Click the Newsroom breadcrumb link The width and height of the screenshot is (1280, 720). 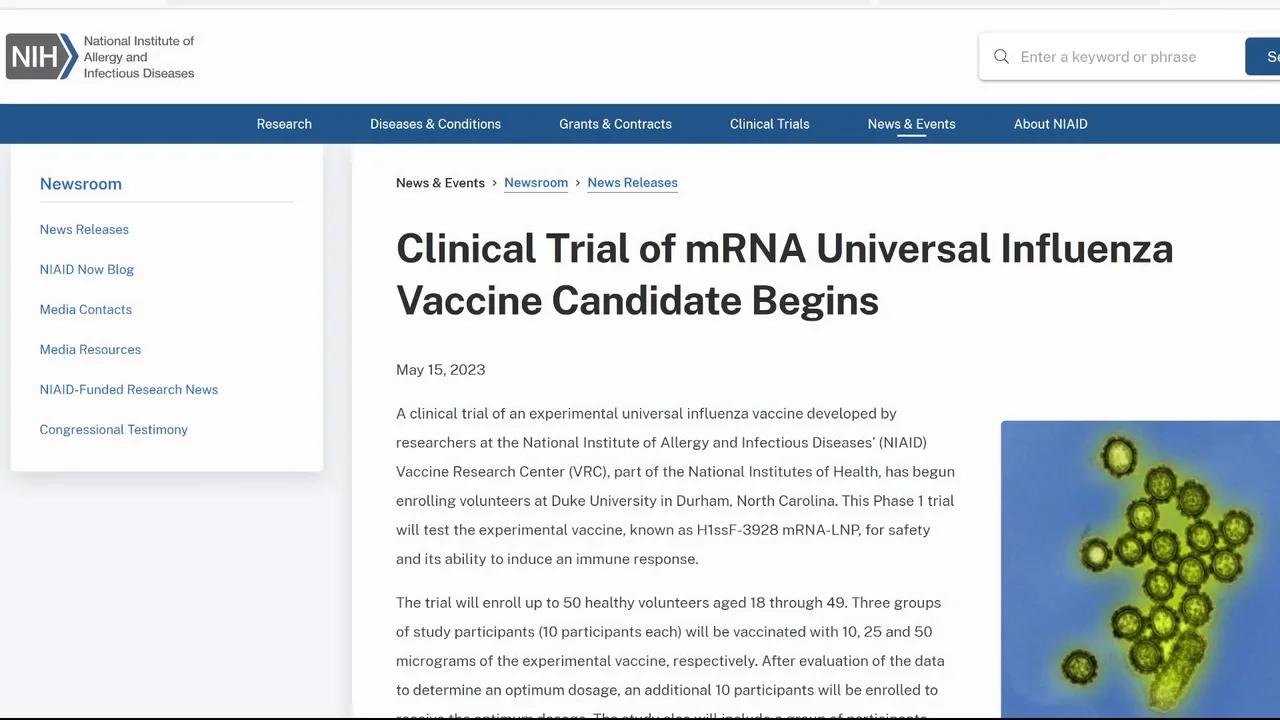pos(536,183)
